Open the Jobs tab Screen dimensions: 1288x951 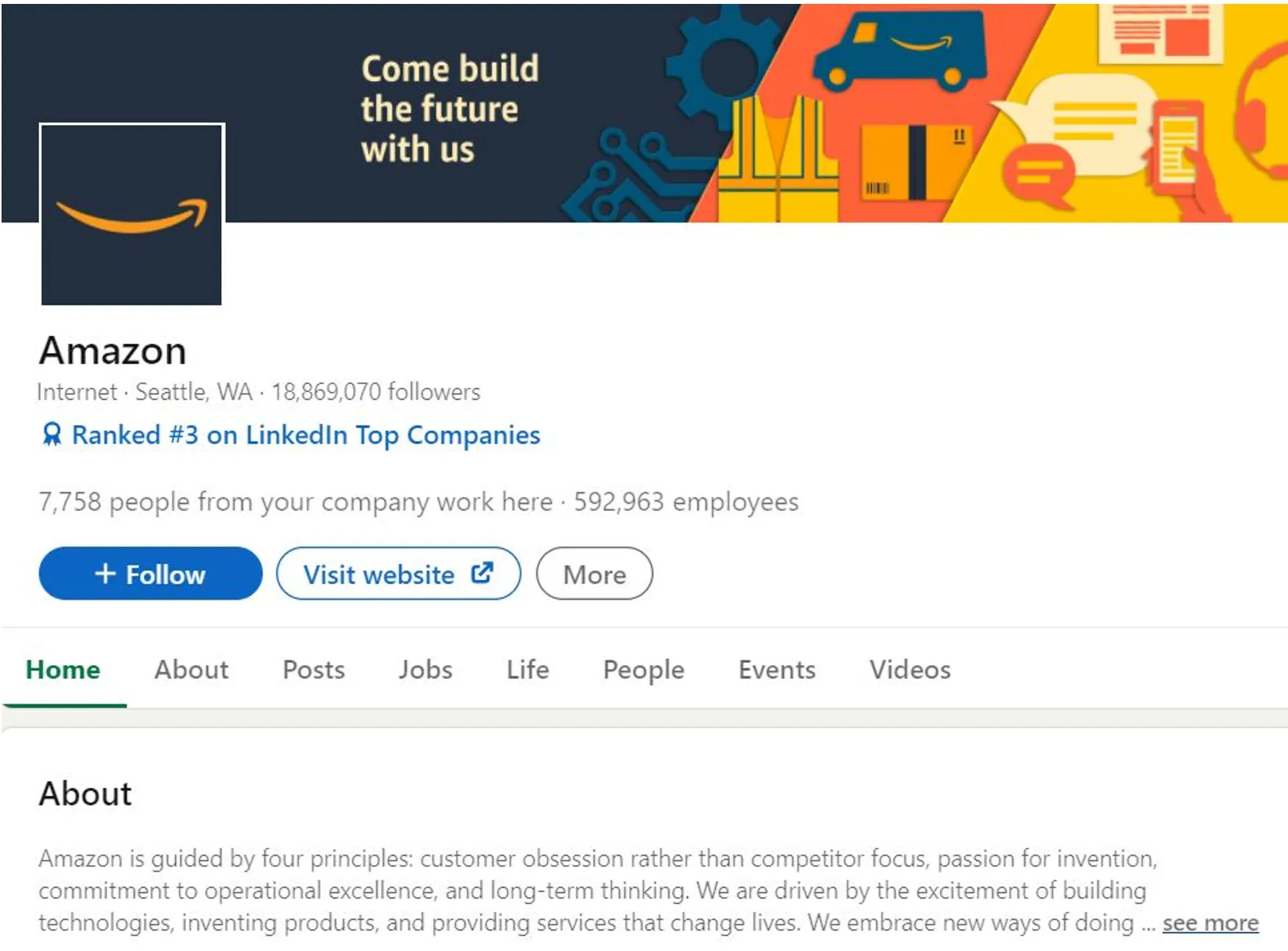[425, 670]
